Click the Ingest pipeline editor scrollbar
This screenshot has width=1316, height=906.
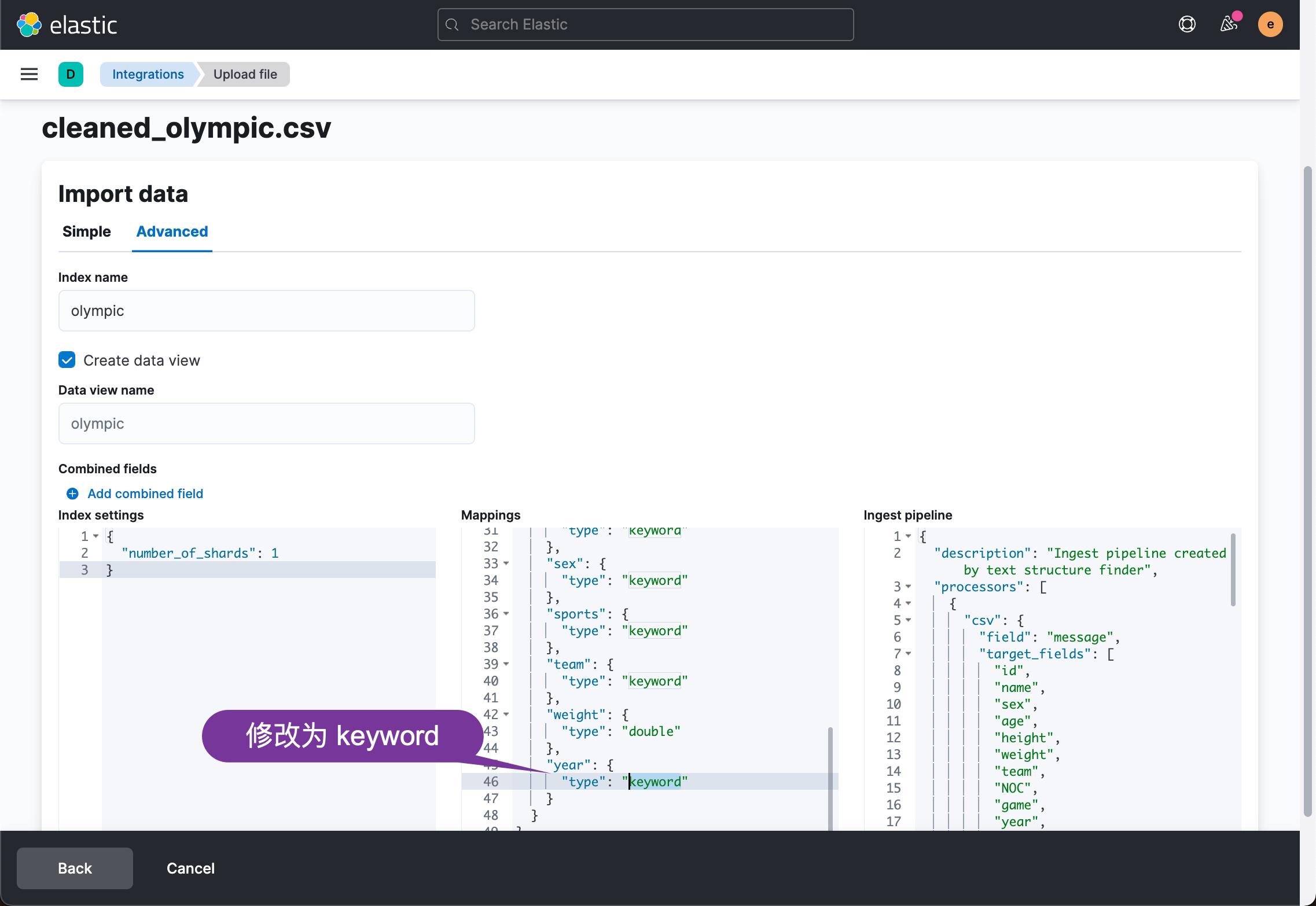click(x=1233, y=570)
